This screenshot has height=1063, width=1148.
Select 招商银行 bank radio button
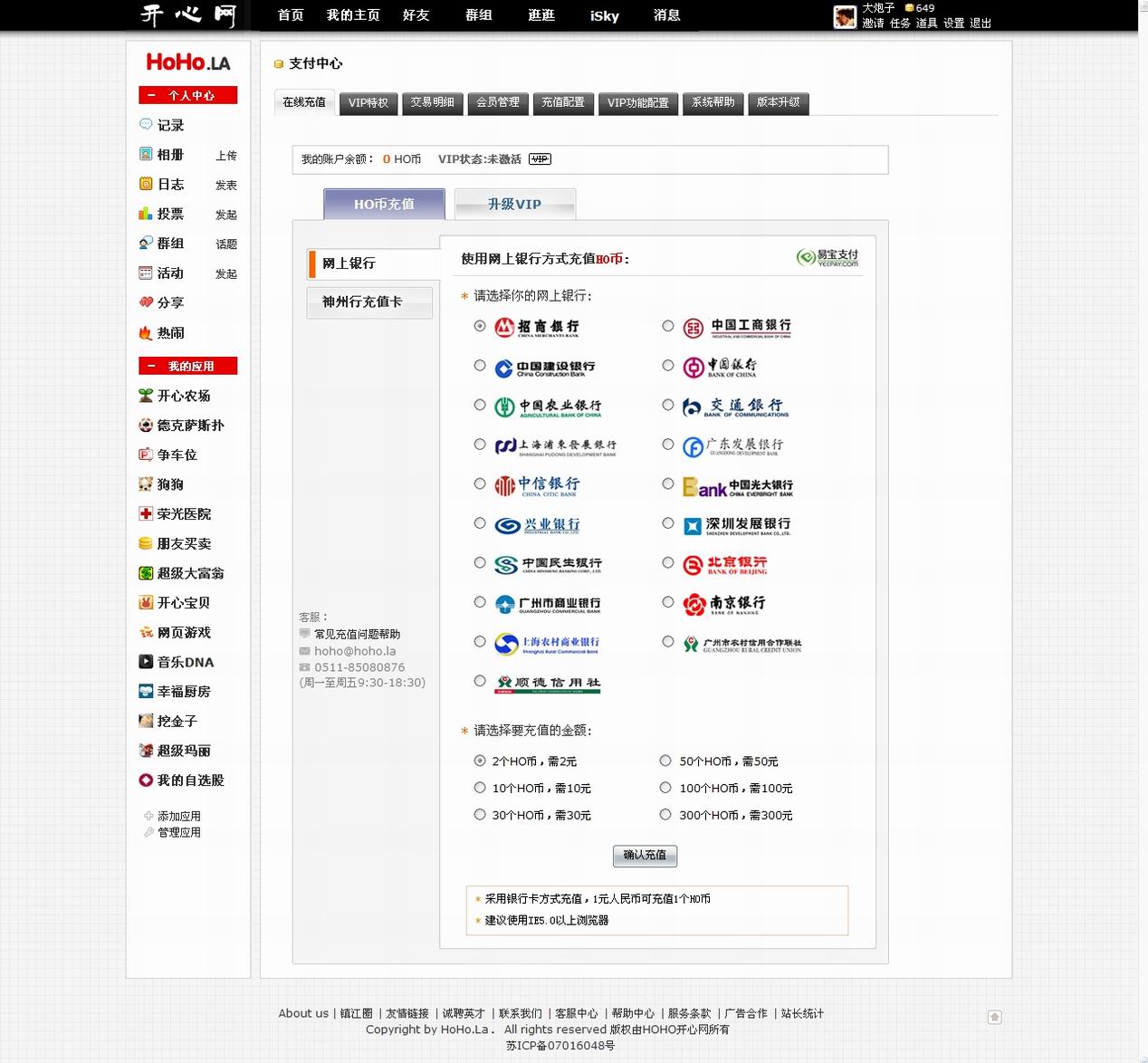point(480,326)
